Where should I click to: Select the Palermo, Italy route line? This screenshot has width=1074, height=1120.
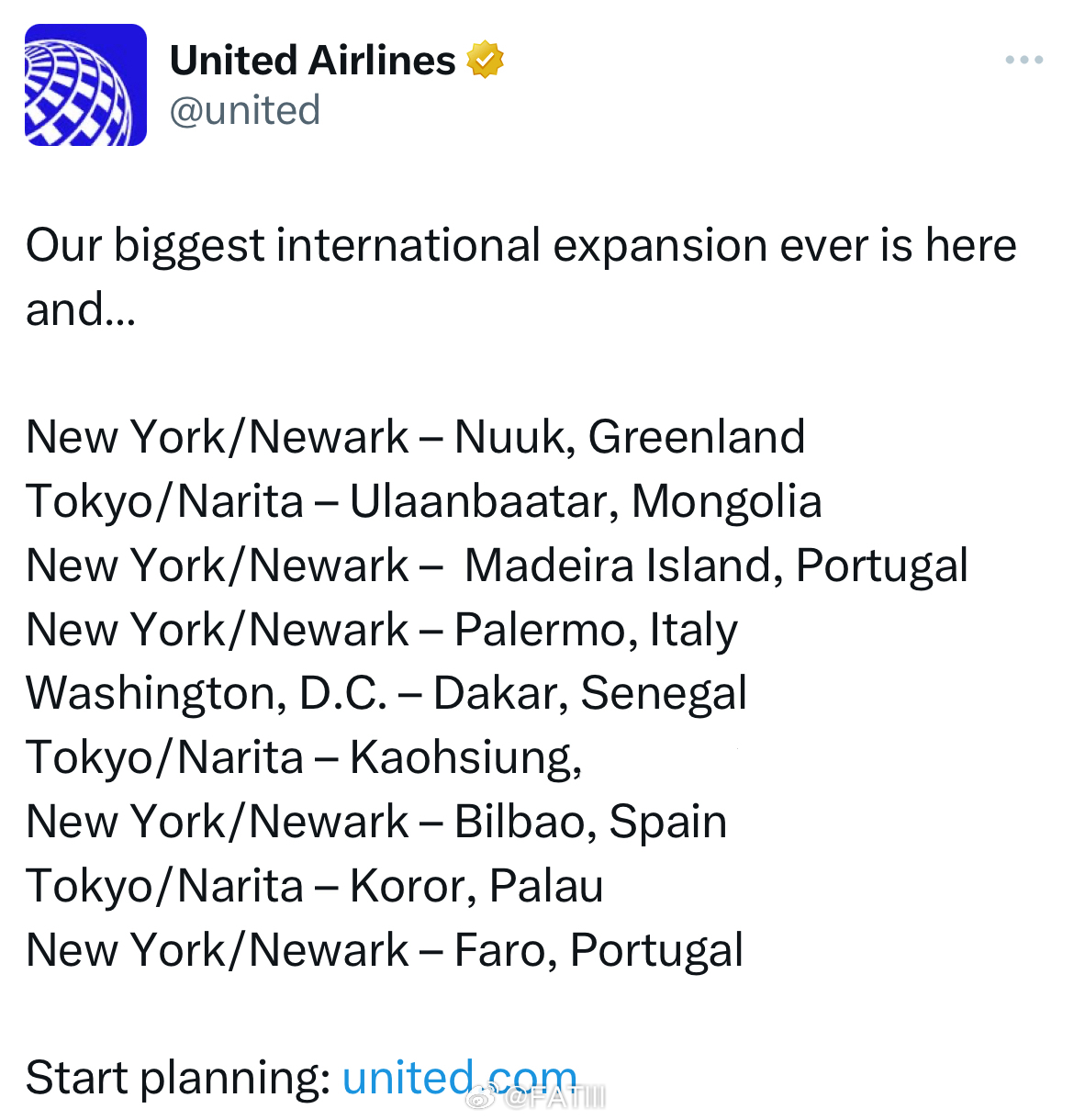point(381,630)
